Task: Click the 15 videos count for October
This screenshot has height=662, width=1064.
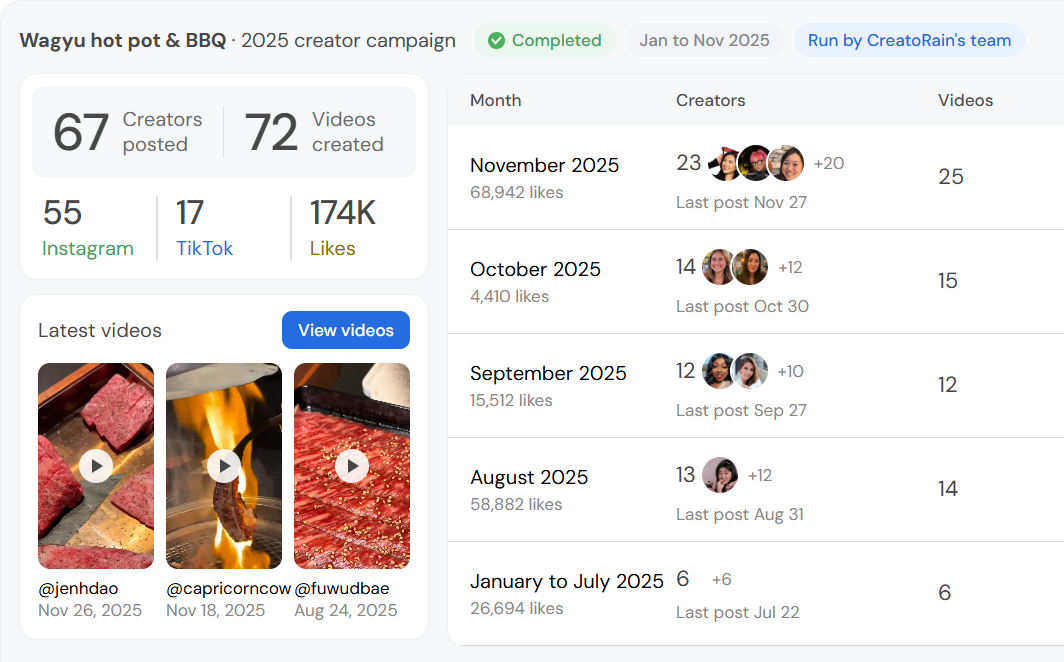Action: [948, 281]
